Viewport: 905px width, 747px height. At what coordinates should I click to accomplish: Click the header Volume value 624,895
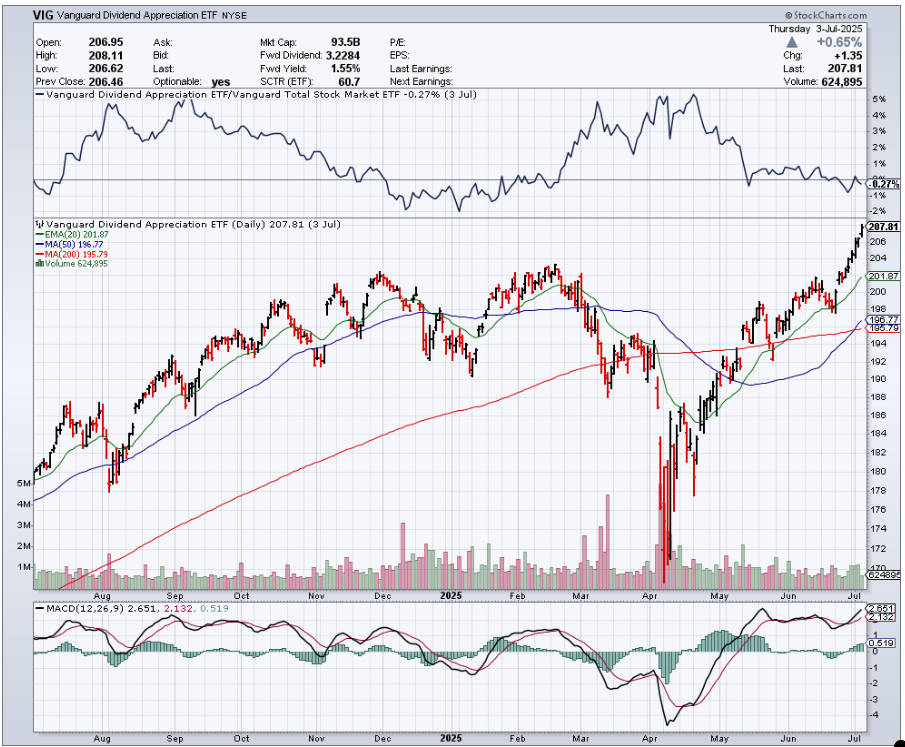(x=841, y=82)
